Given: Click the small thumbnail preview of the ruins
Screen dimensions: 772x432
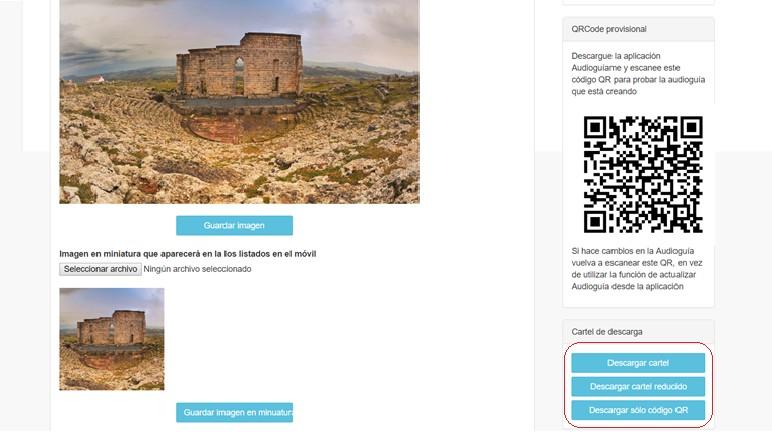Looking at the screenshot, I should click(x=112, y=339).
